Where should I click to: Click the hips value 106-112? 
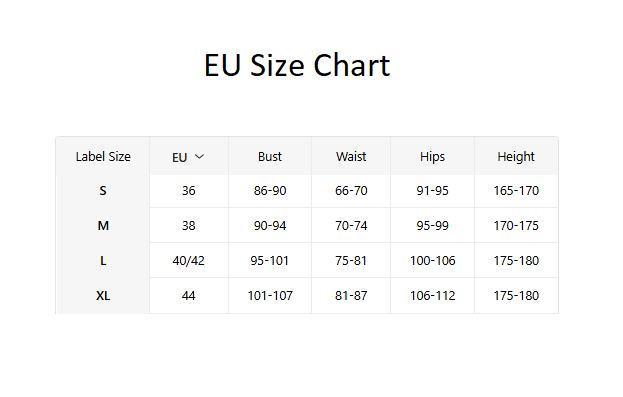(x=432, y=296)
